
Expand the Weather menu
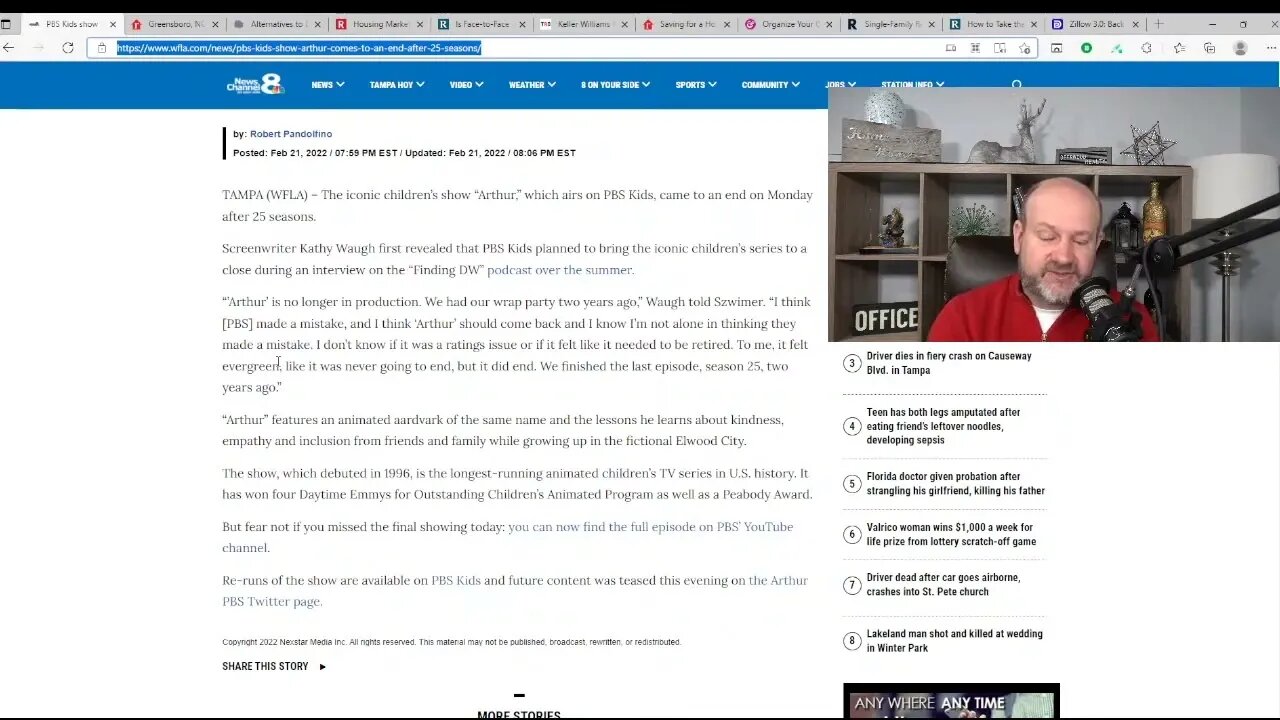click(532, 85)
